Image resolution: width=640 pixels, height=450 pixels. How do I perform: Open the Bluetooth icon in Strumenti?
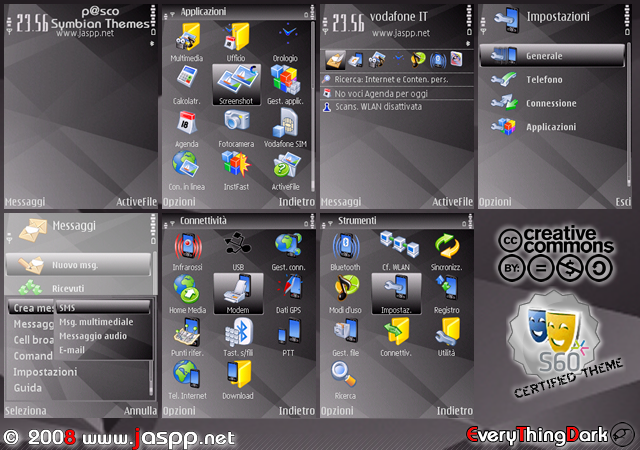coord(346,247)
